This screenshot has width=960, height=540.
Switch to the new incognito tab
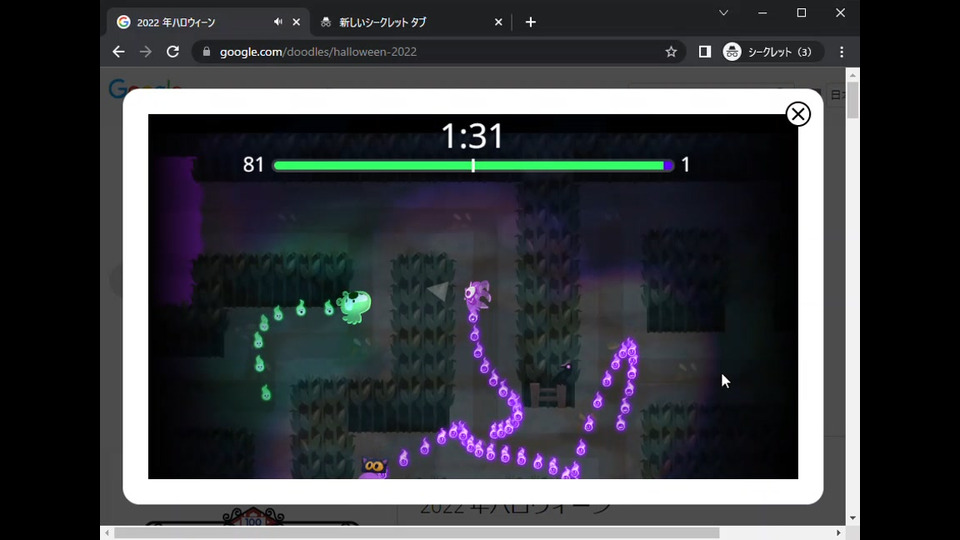click(x=404, y=22)
